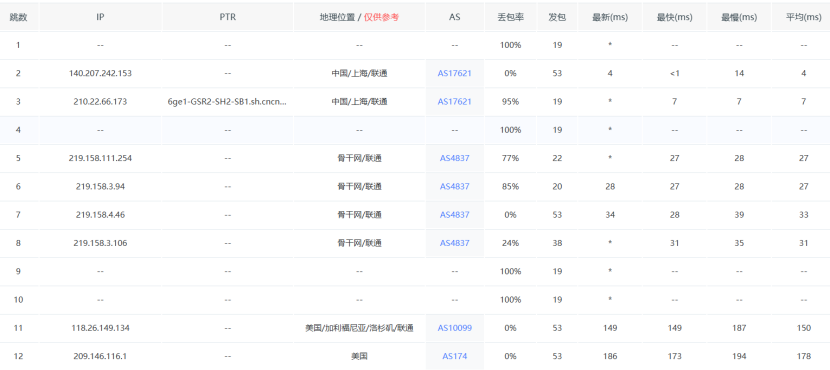Open AS4837 link for 219.158.4.46

click(x=454, y=215)
